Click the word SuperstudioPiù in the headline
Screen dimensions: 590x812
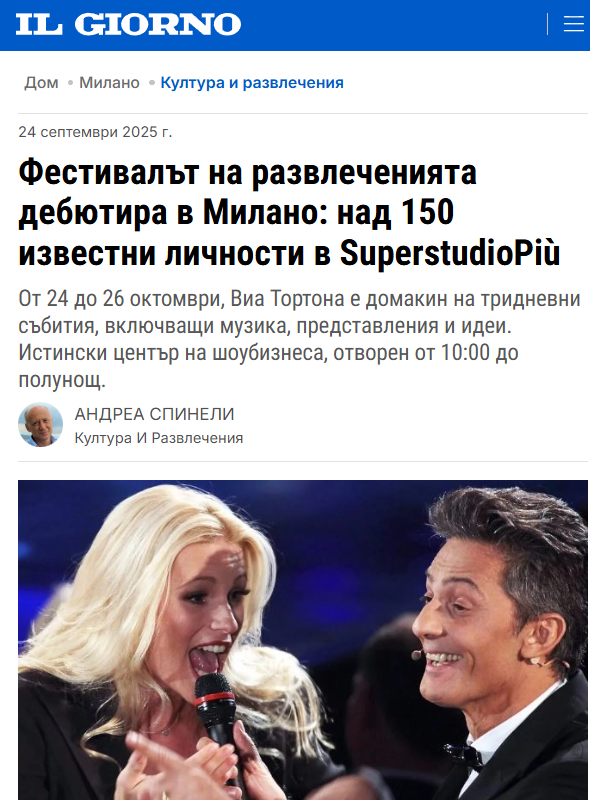click(450, 253)
